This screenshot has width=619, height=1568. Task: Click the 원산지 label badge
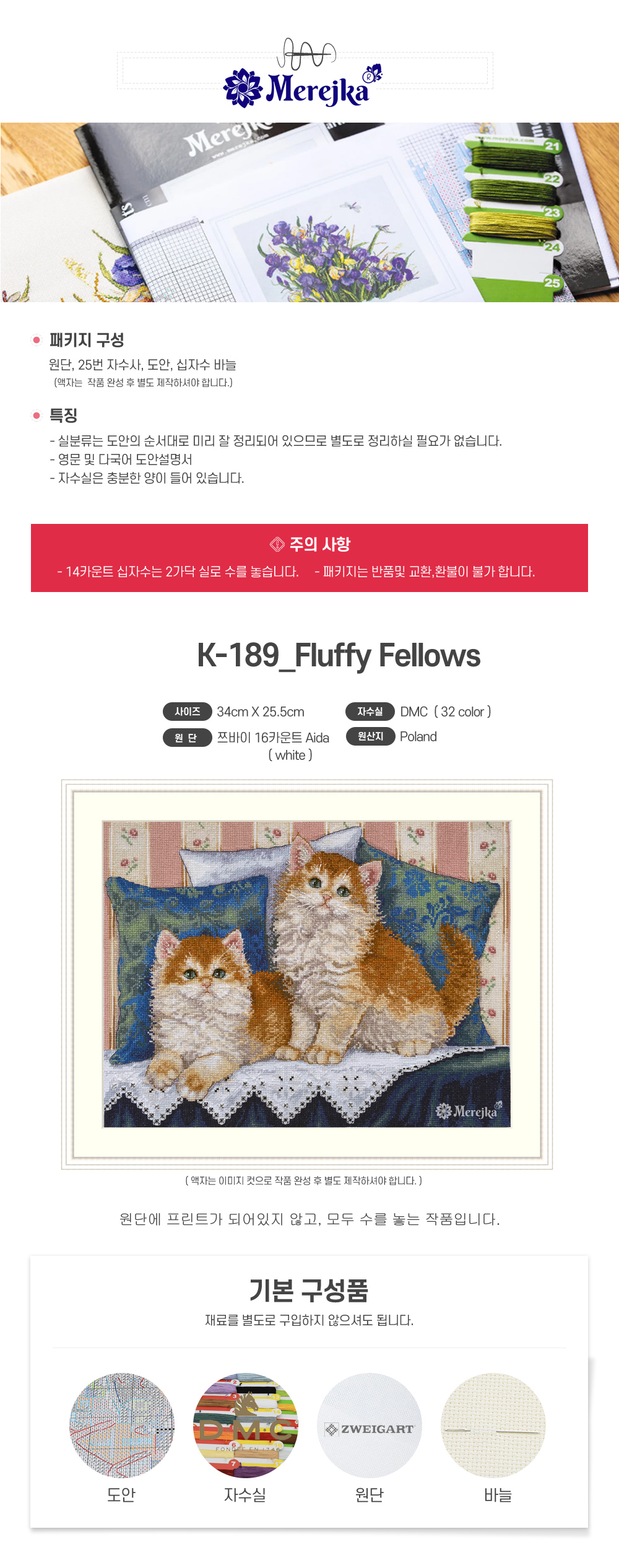click(x=370, y=736)
